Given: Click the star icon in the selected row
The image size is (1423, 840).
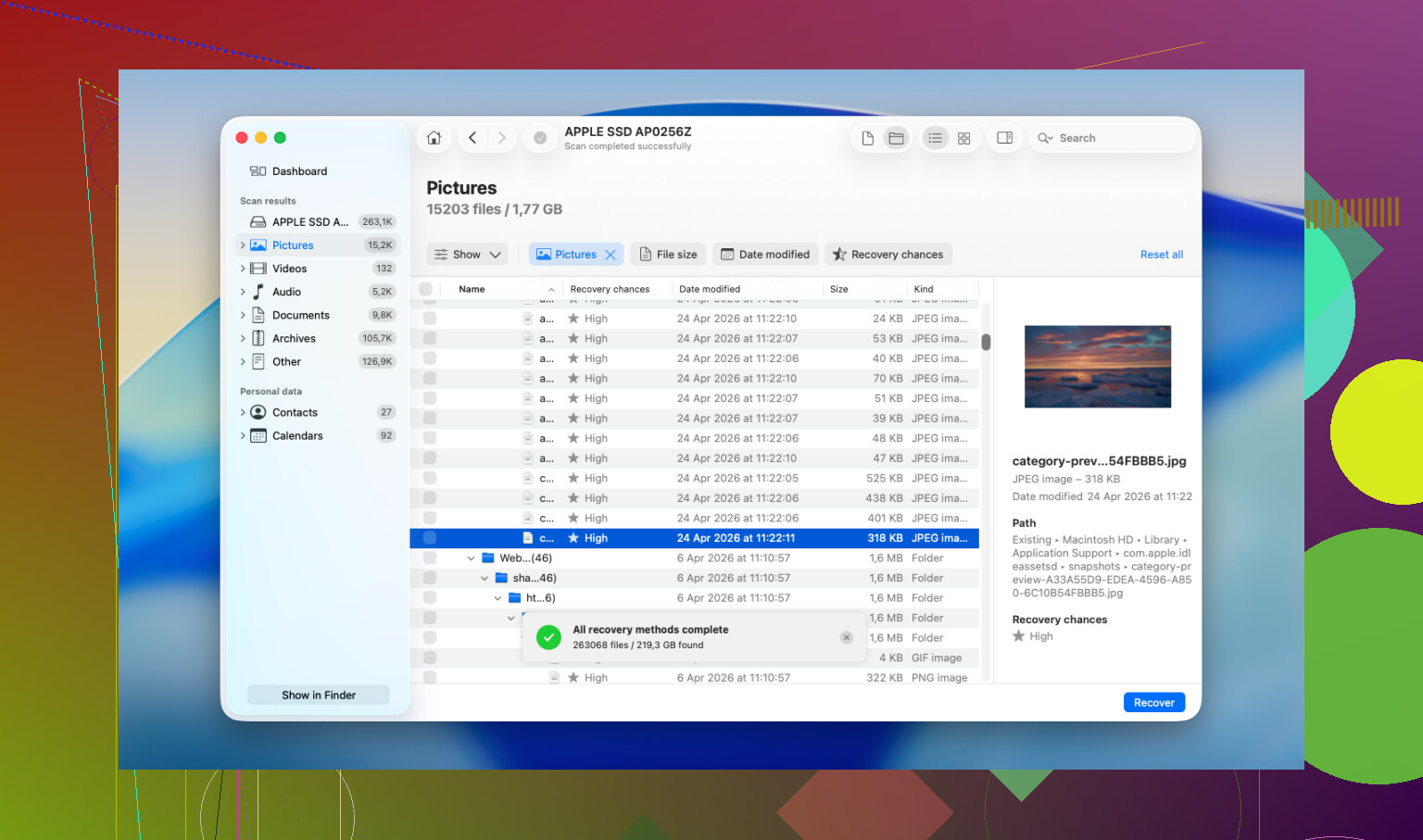Looking at the screenshot, I should 573,538.
